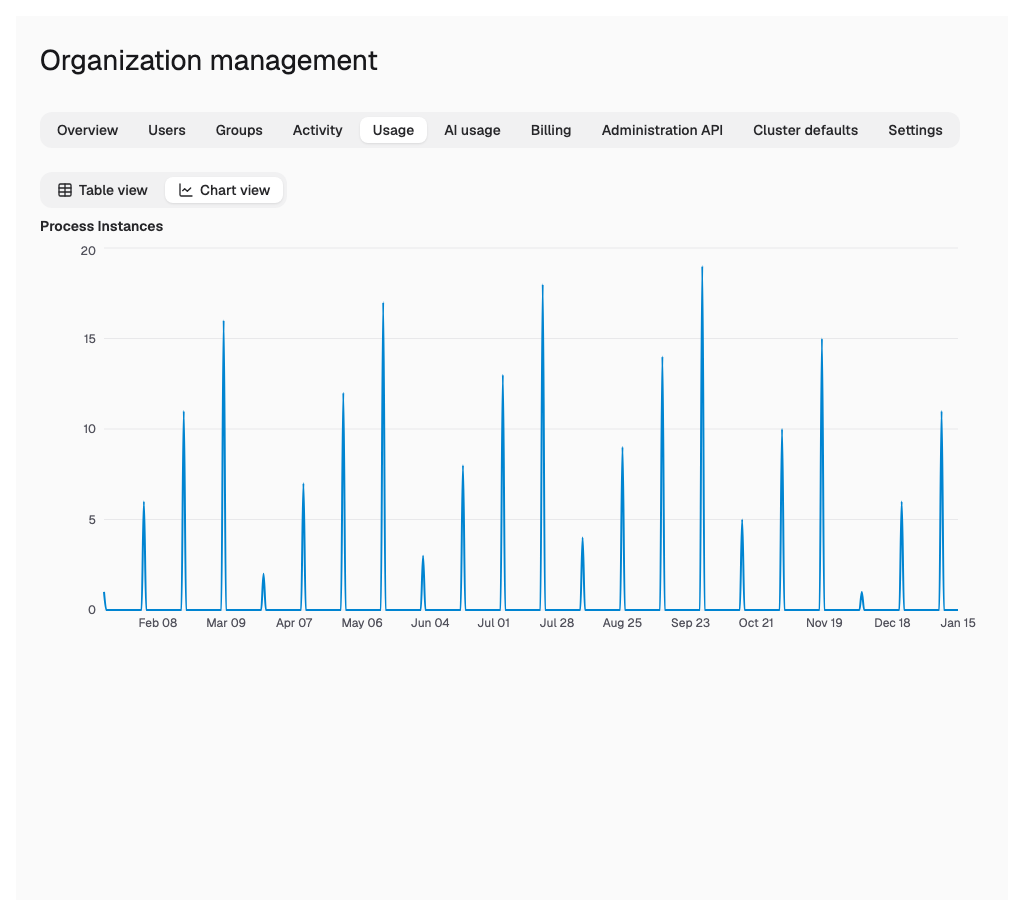The image size is (1024, 900).
Task: Click the peak of 15 at Nov 19
Action: [x=822, y=340]
